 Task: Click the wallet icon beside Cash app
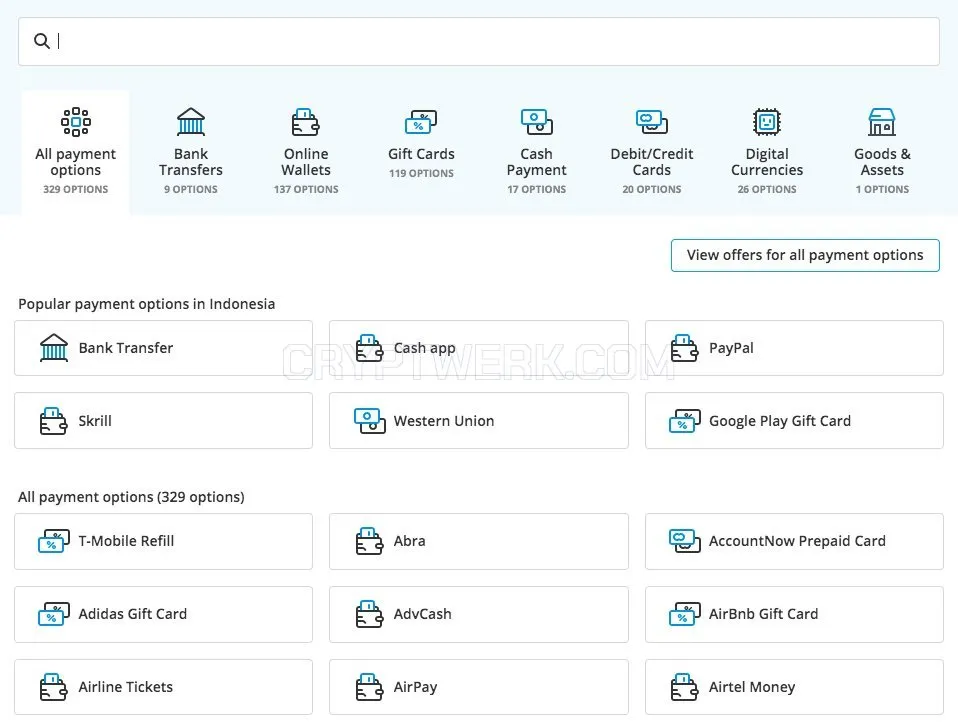click(369, 348)
